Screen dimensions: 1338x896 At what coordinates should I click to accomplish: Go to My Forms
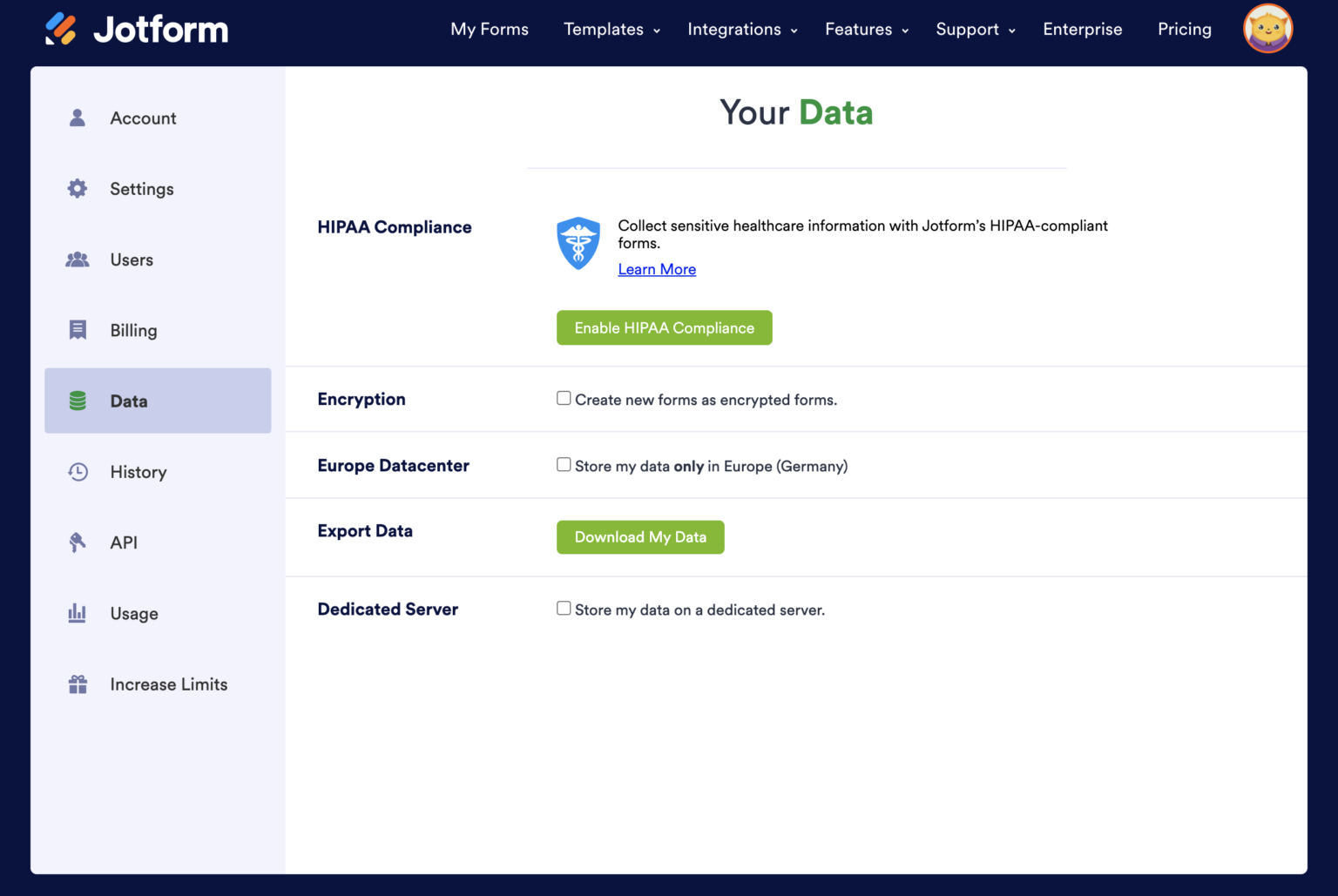coord(490,29)
